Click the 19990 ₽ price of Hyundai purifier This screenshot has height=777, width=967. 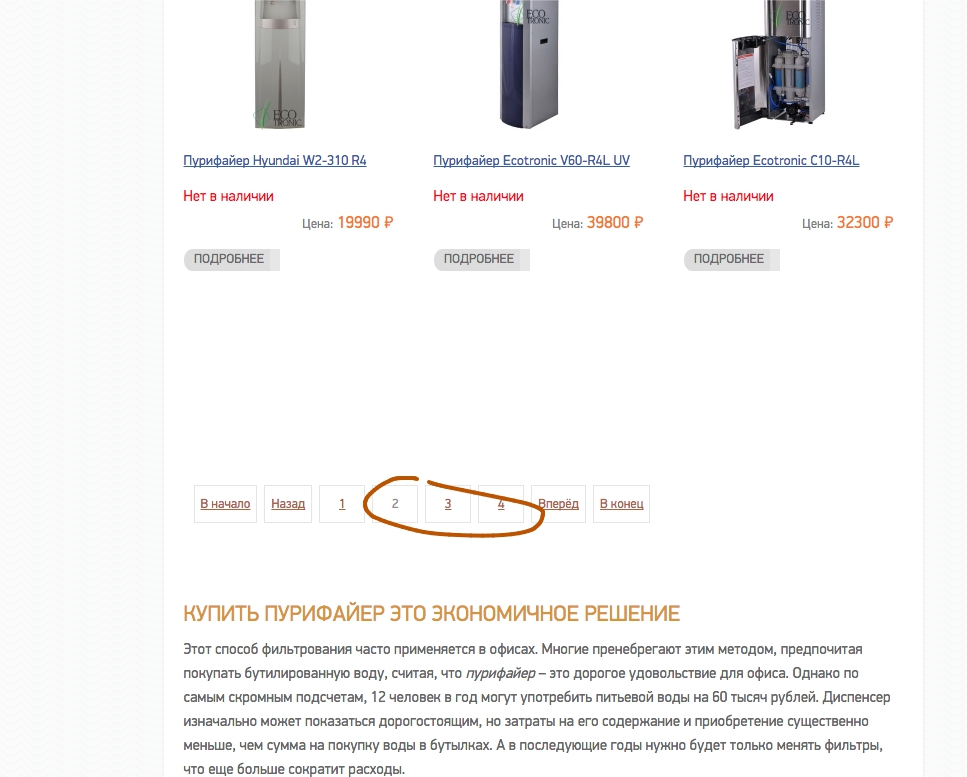click(365, 223)
